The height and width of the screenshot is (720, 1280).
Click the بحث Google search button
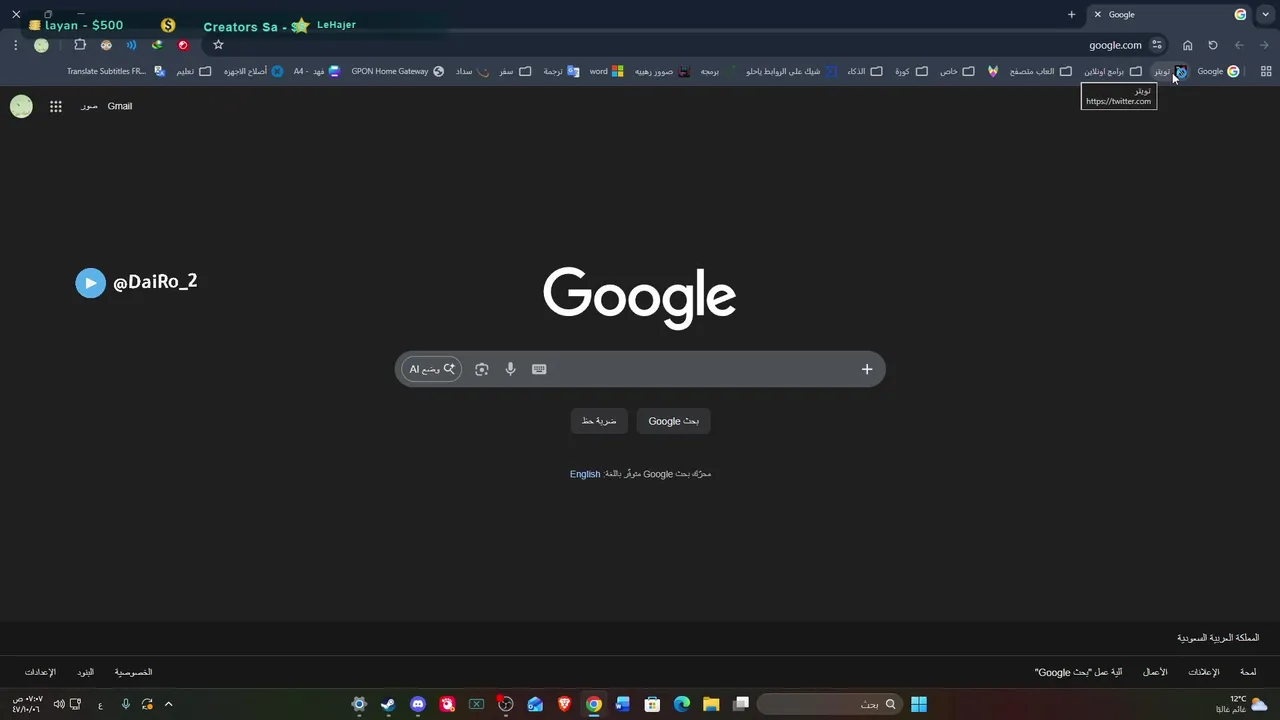(674, 421)
